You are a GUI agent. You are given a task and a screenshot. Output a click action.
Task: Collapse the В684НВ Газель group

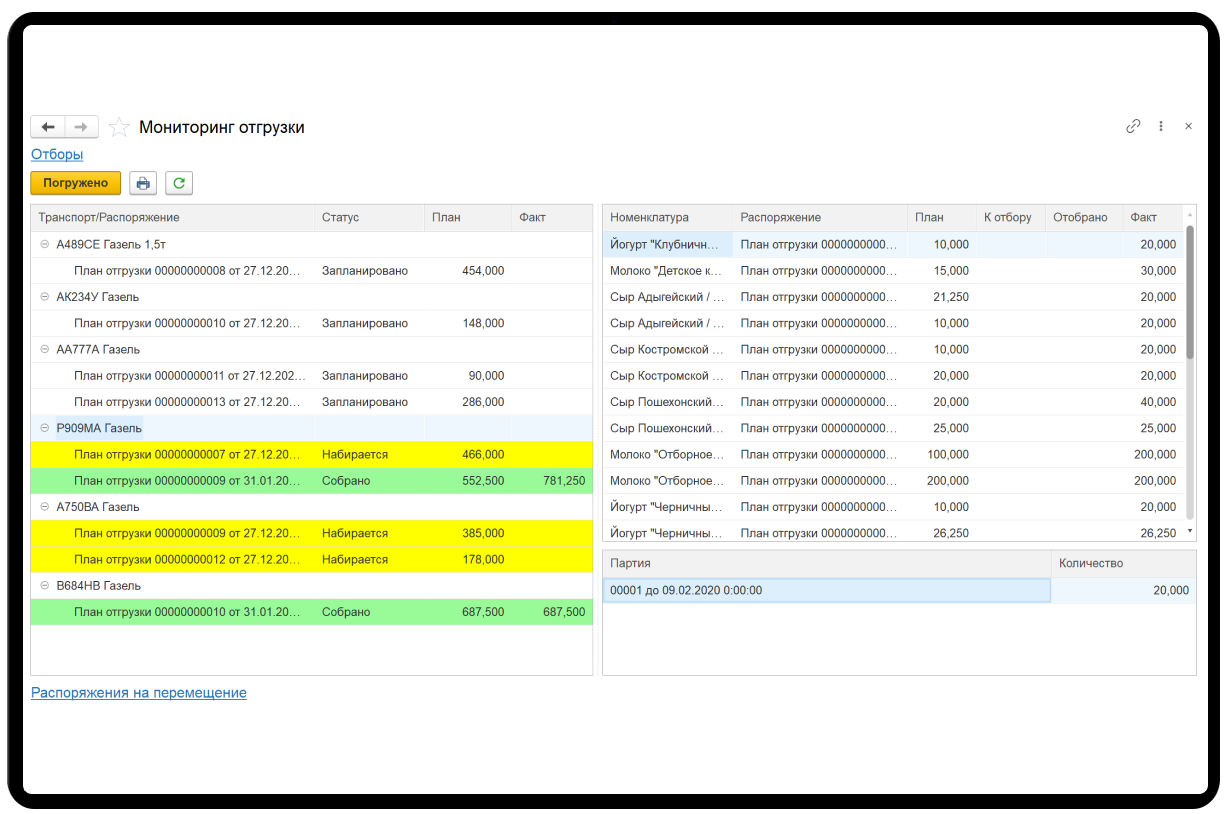click(44, 585)
